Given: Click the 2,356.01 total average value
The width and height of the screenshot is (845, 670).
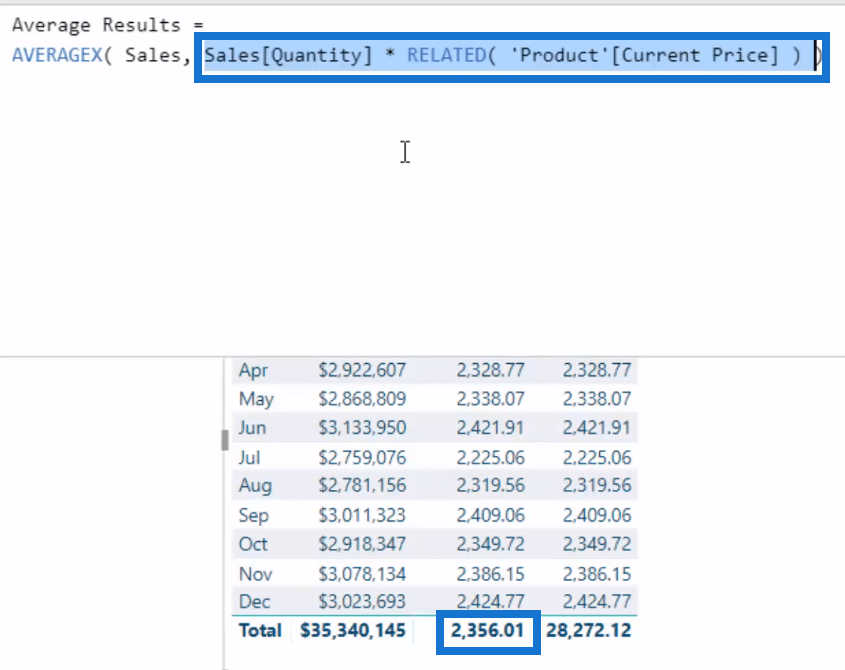Looking at the screenshot, I should [487, 630].
